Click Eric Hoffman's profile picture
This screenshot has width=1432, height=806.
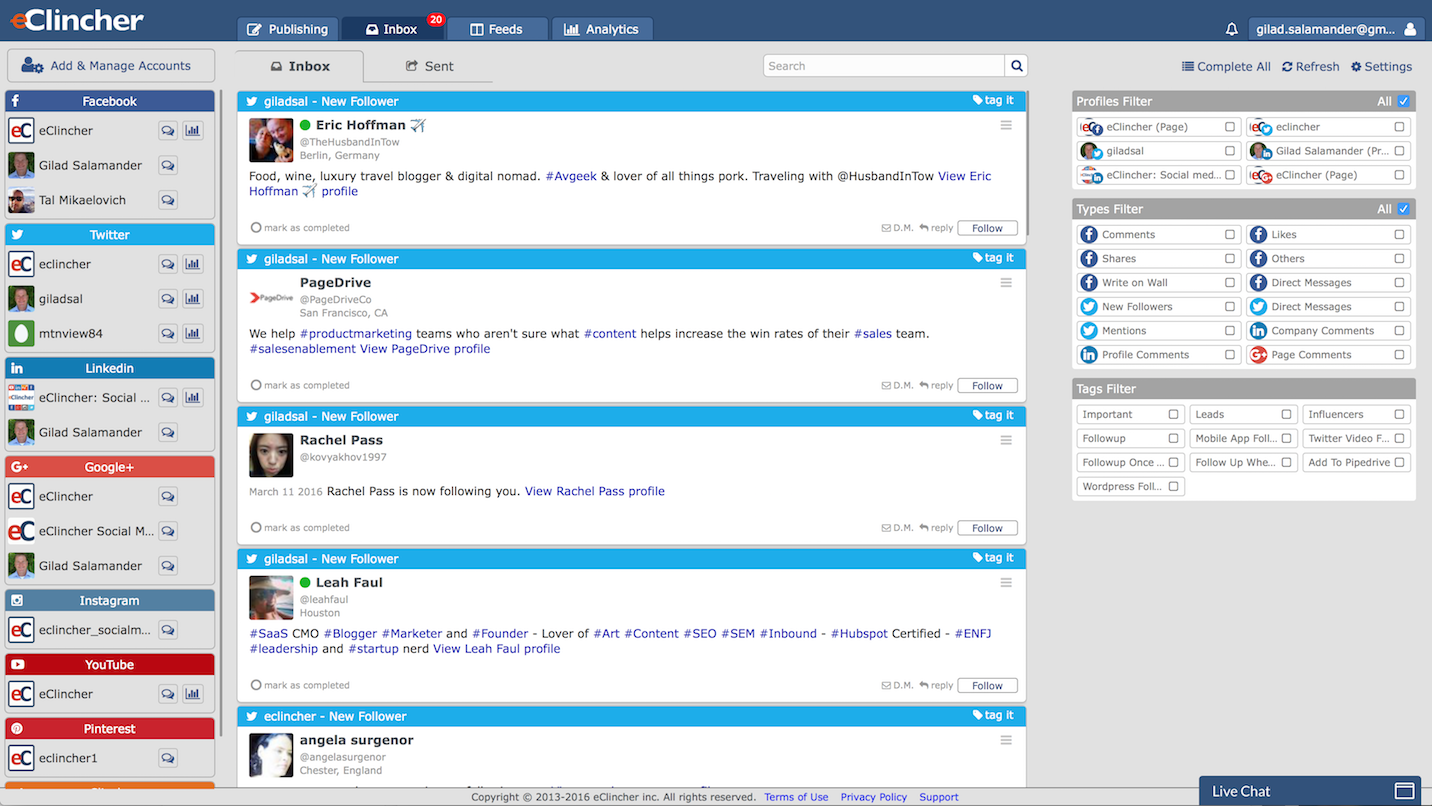pyautogui.click(x=271, y=140)
